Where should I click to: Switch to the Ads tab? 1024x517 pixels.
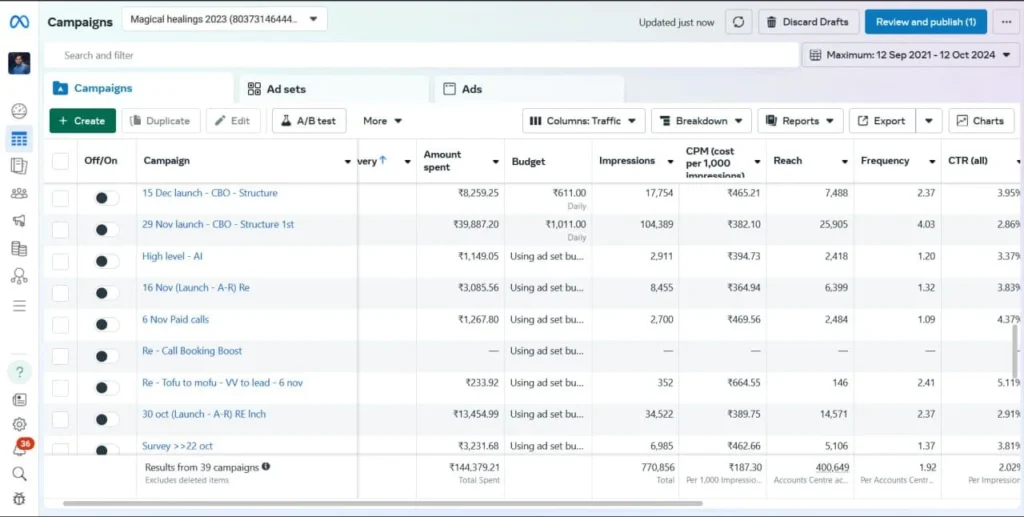pos(471,89)
